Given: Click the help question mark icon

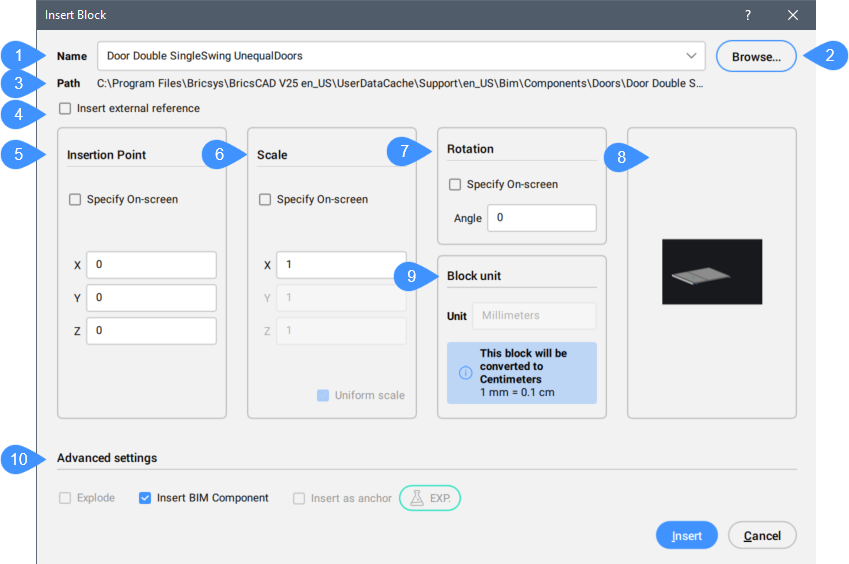Looking at the screenshot, I should pos(748,15).
